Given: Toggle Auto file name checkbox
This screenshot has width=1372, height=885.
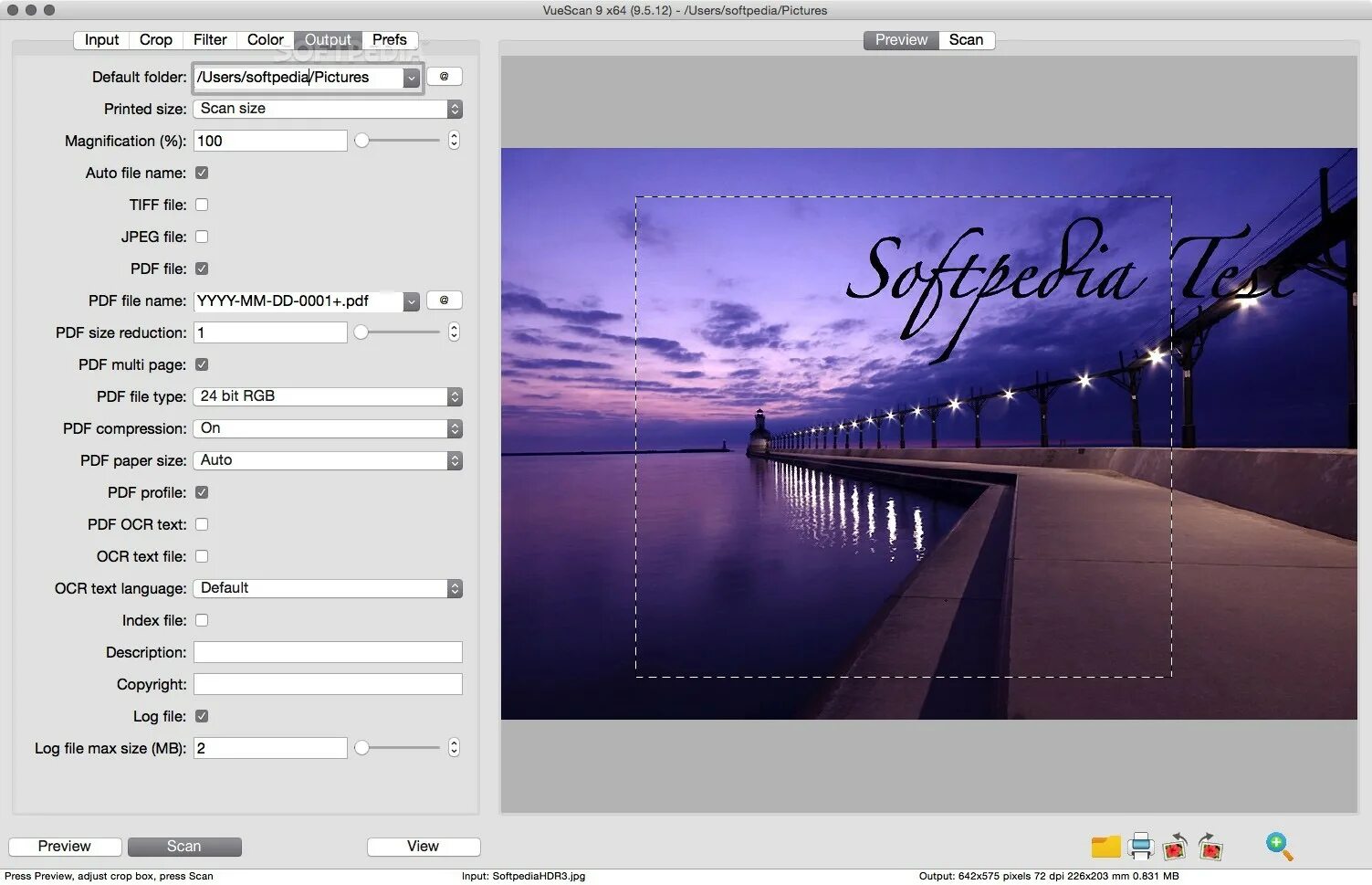Looking at the screenshot, I should tap(202, 173).
